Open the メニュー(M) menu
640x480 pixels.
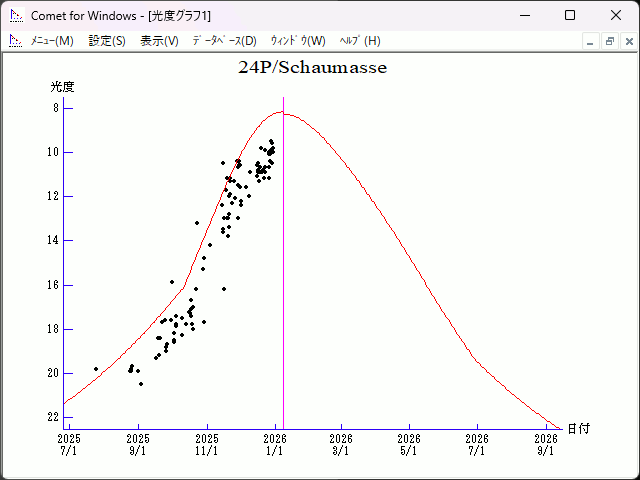52,41
